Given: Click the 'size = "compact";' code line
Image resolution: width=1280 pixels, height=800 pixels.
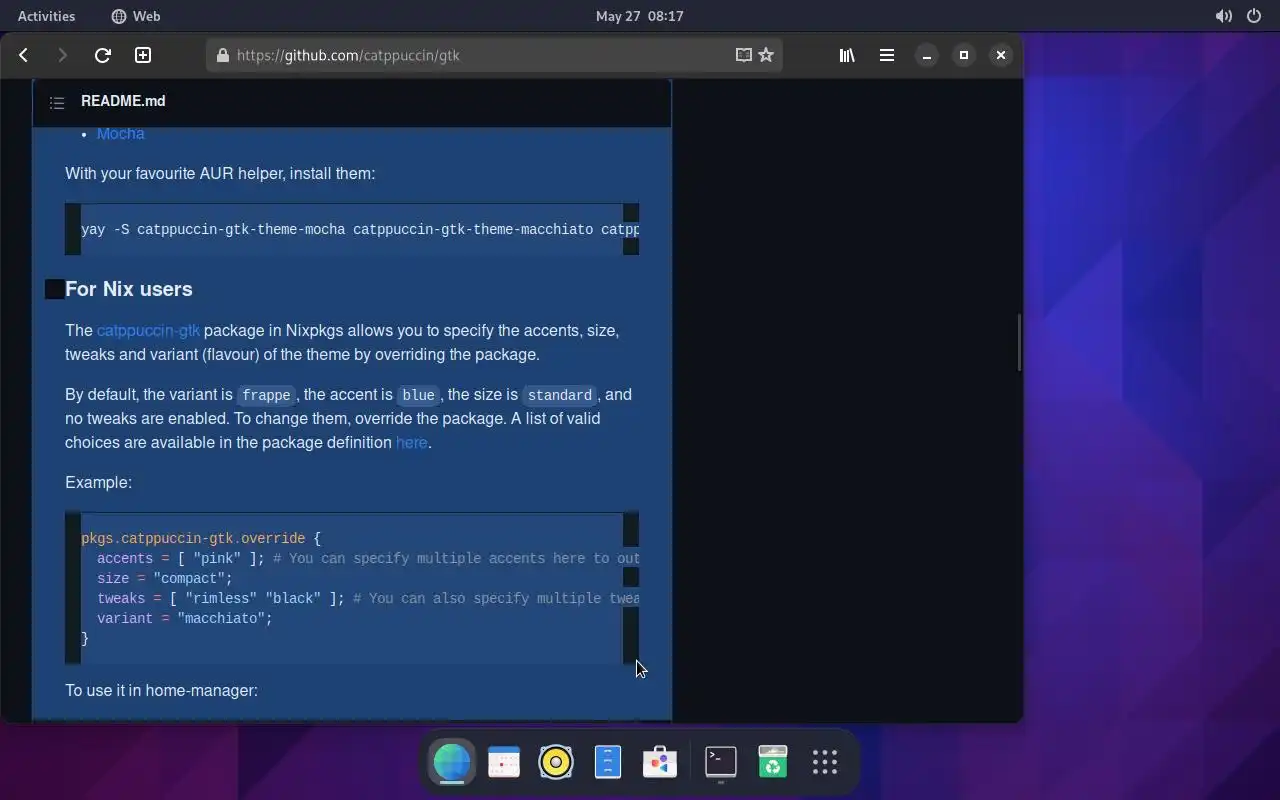Looking at the screenshot, I should [165, 578].
